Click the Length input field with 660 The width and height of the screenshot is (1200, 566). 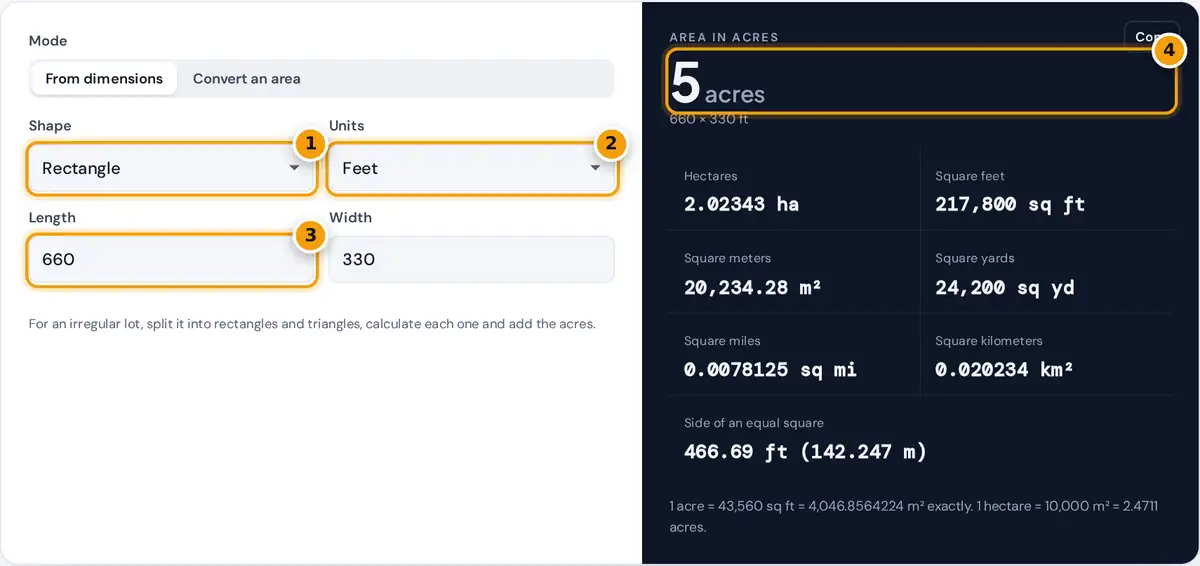pyautogui.click(x=171, y=259)
